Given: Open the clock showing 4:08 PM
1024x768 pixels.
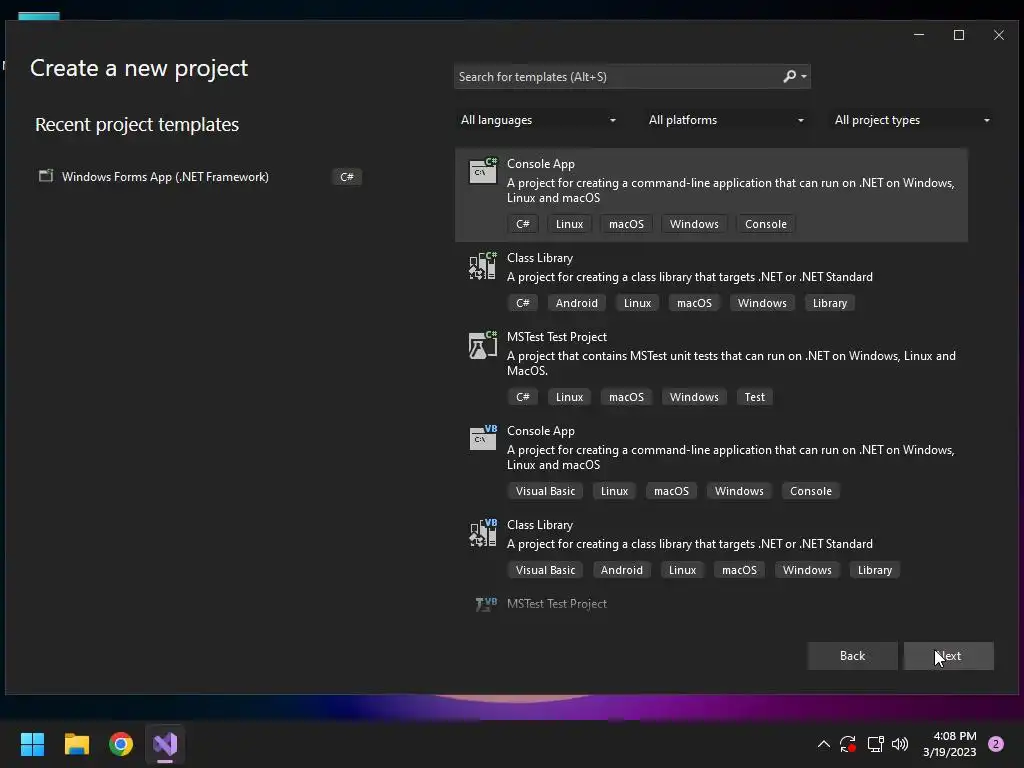Looking at the screenshot, I should 950,744.
